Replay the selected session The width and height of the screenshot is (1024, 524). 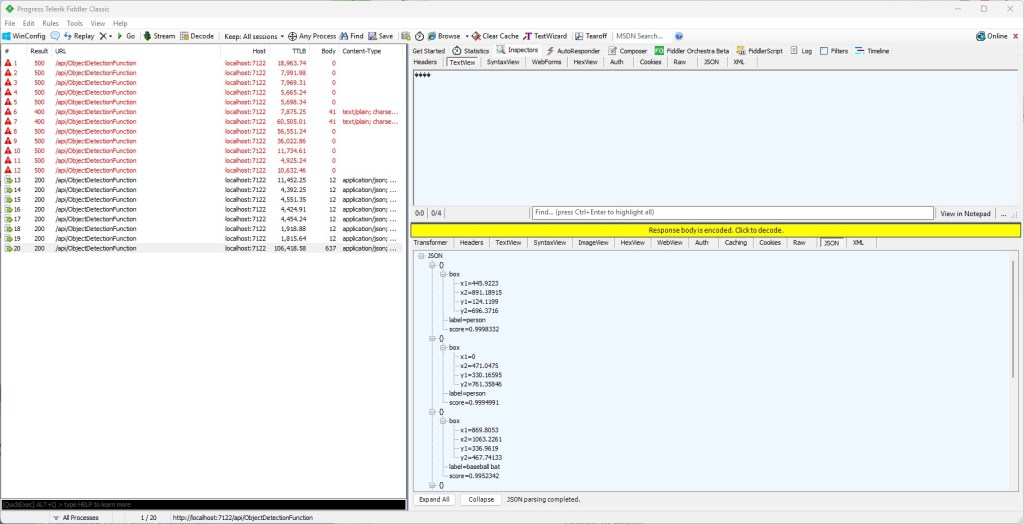[x=78, y=36]
